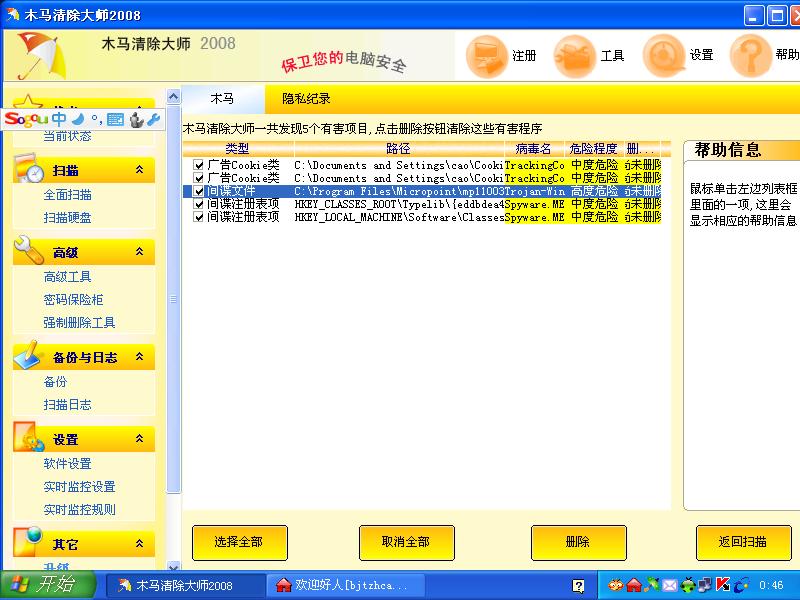The image size is (800, 600).
Task: Click the 病毒名 column header
Action: [534, 148]
